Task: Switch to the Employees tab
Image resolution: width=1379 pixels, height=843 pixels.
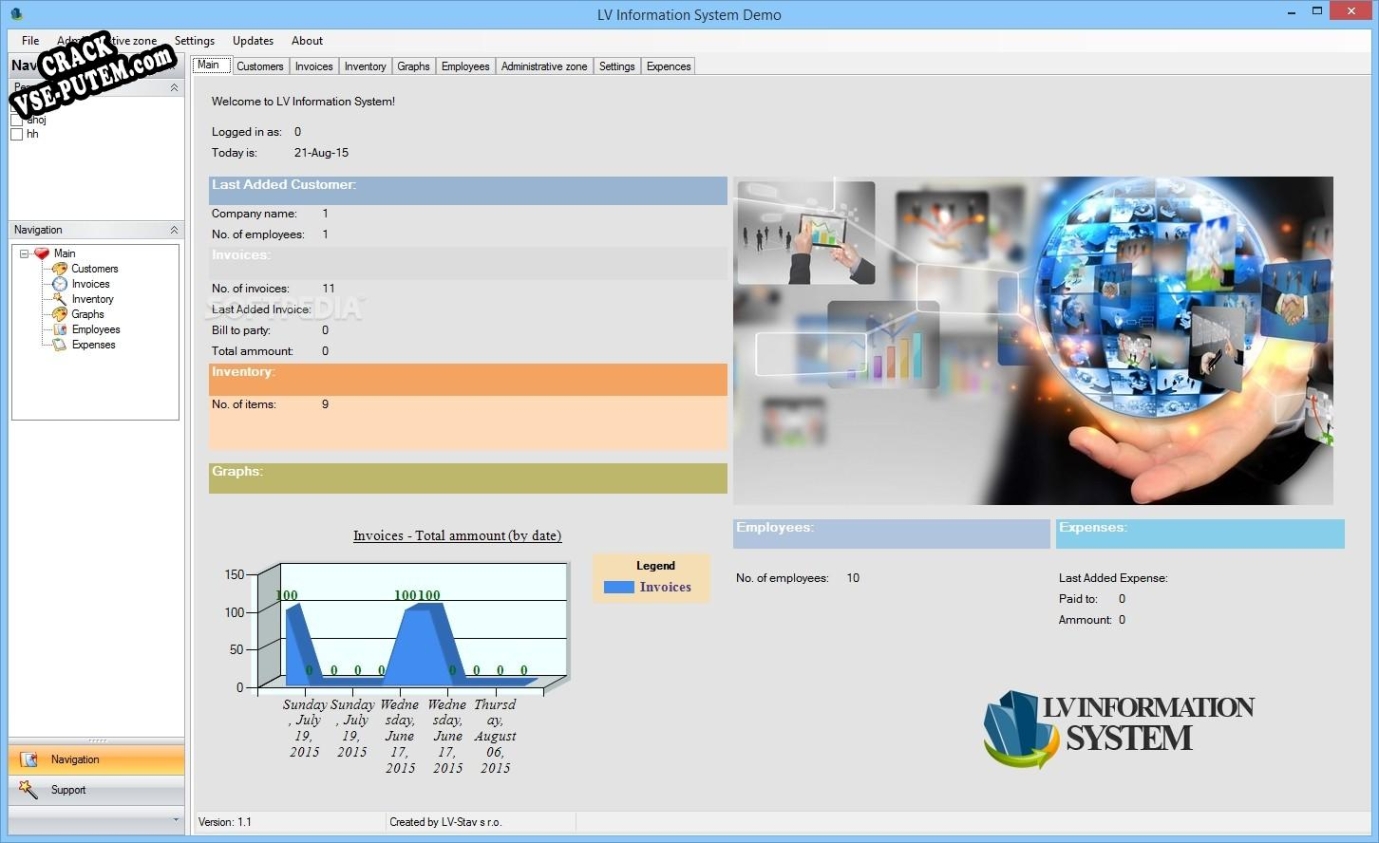Action: click(x=466, y=66)
